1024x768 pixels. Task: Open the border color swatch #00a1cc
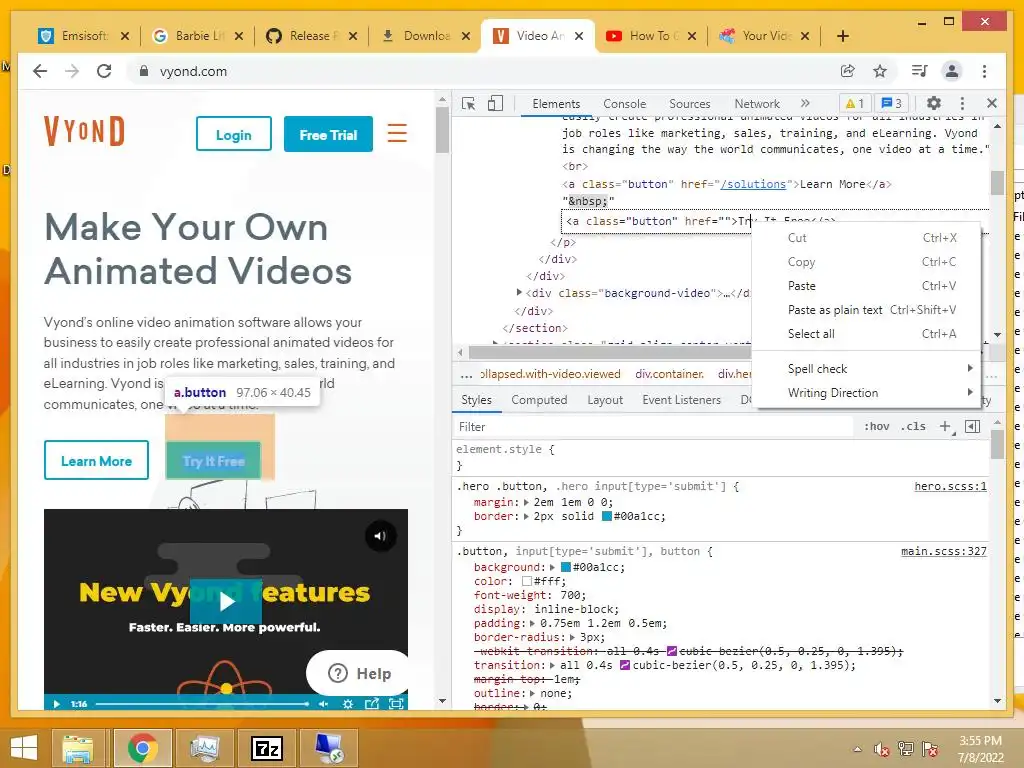(606, 516)
